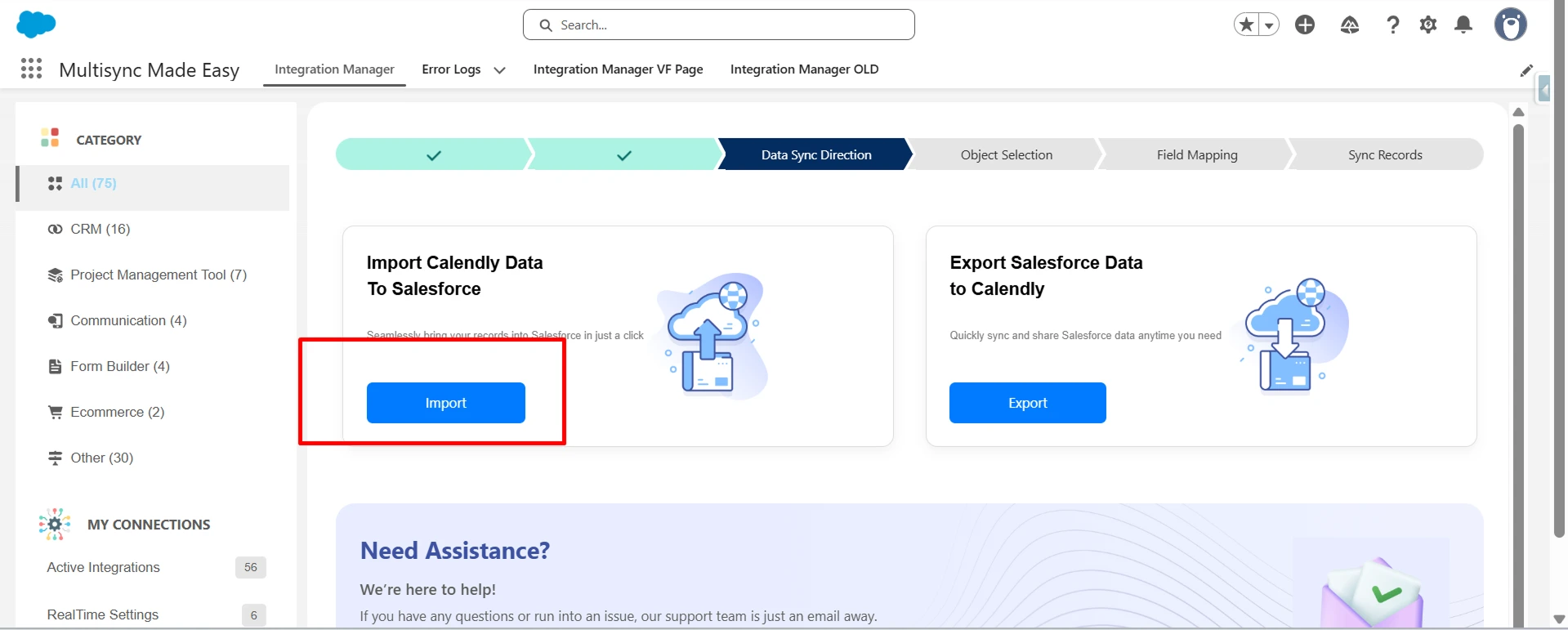Click the pencil edit navigation icon
The image size is (1568, 630).
(1526, 70)
